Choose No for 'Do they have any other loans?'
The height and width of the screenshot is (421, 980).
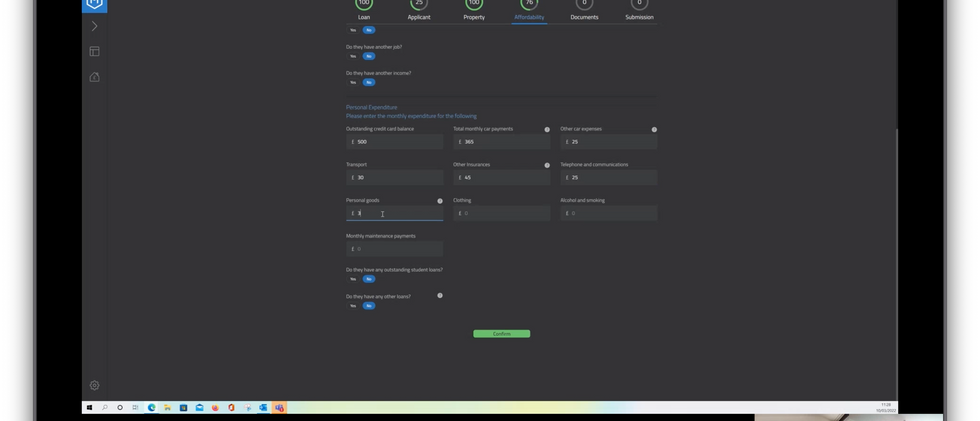point(369,306)
